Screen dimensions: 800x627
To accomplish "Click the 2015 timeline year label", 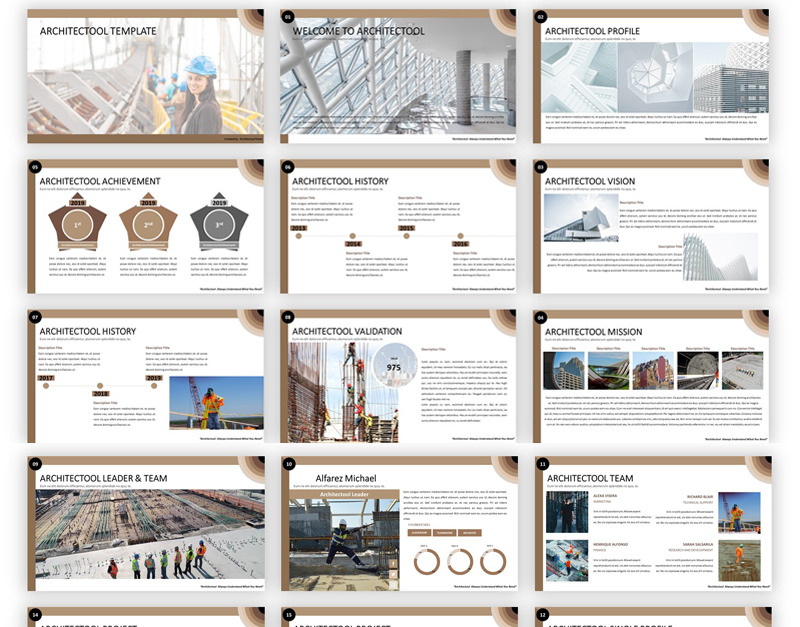I will (x=406, y=228).
